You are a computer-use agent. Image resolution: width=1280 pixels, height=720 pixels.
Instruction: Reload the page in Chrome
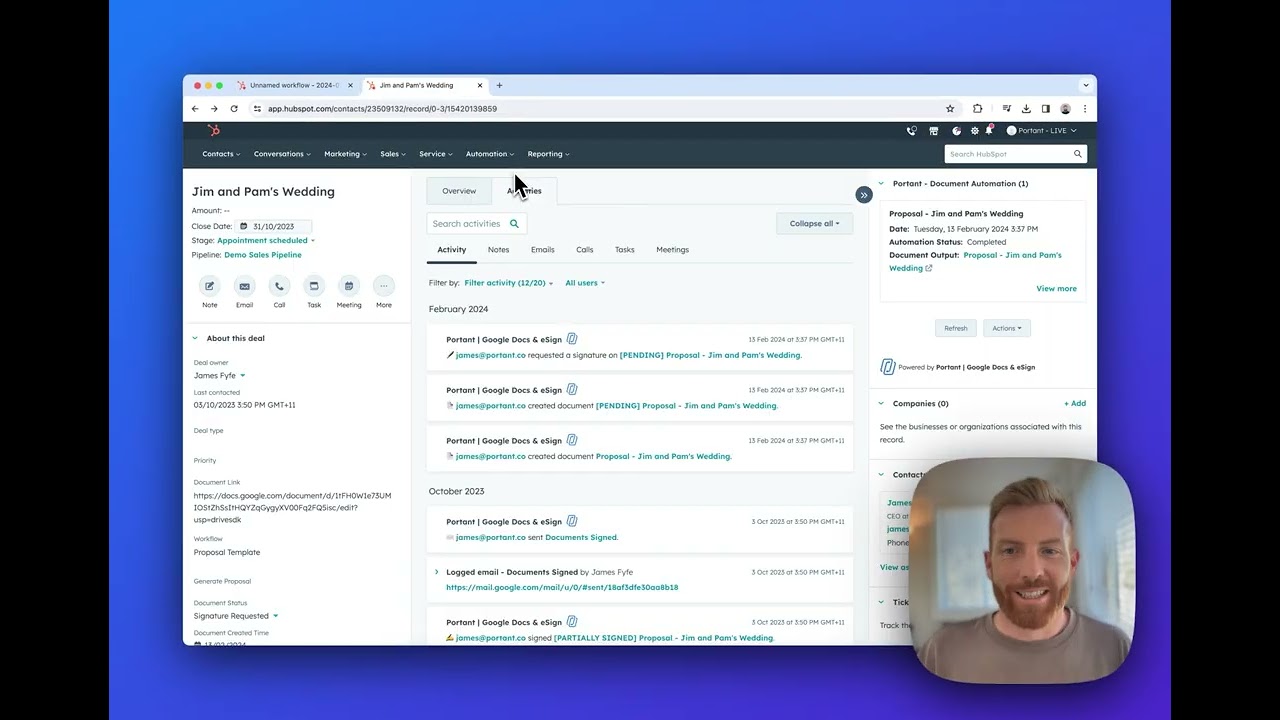tap(234, 109)
